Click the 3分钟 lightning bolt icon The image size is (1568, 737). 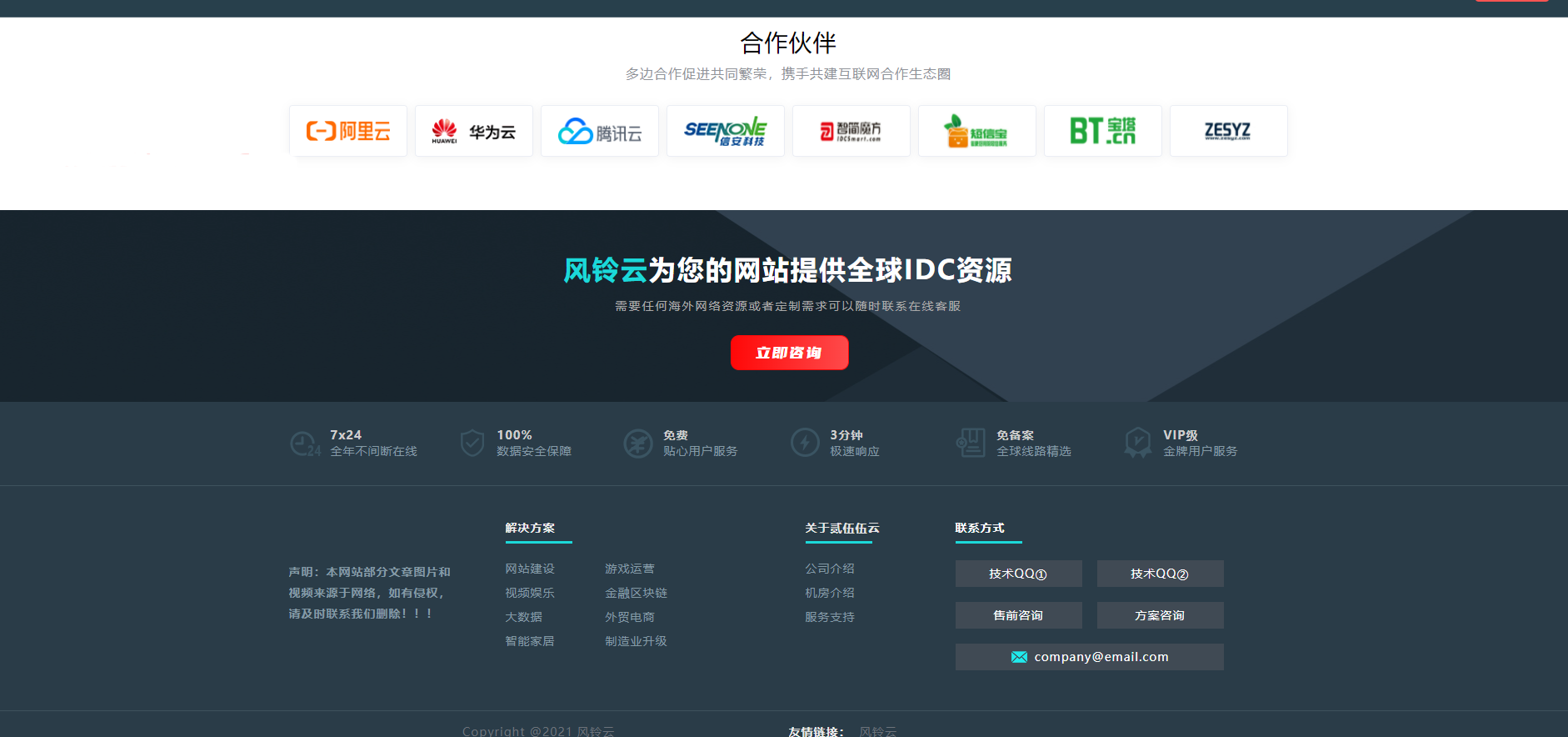pos(805,443)
